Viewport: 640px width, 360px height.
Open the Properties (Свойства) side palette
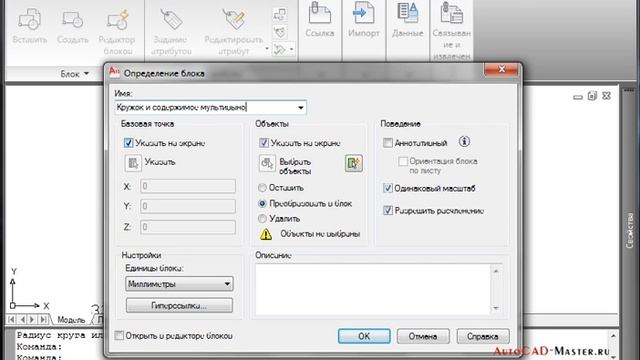tap(629, 231)
